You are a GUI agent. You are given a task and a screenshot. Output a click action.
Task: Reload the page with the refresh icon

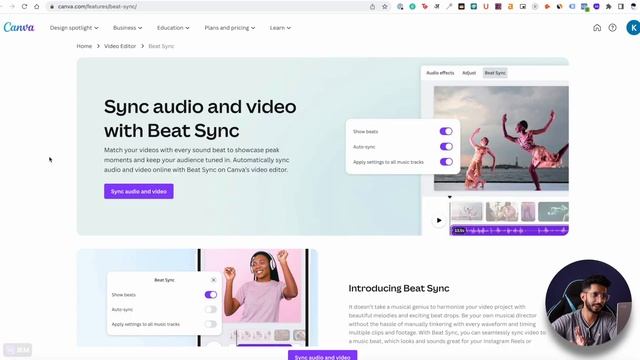click(x=24, y=7)
